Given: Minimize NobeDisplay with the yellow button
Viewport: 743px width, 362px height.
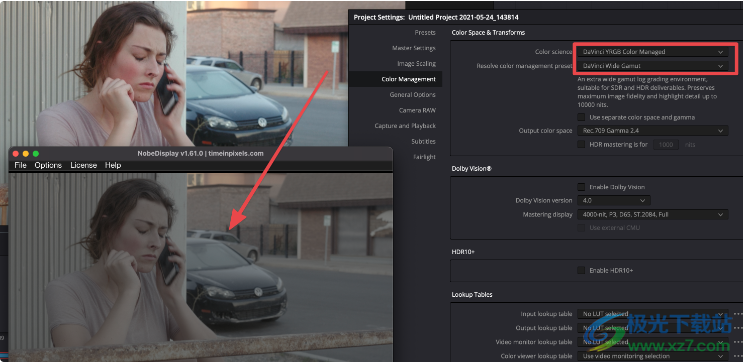Looking at the screenshot, I should click(26, 154).
